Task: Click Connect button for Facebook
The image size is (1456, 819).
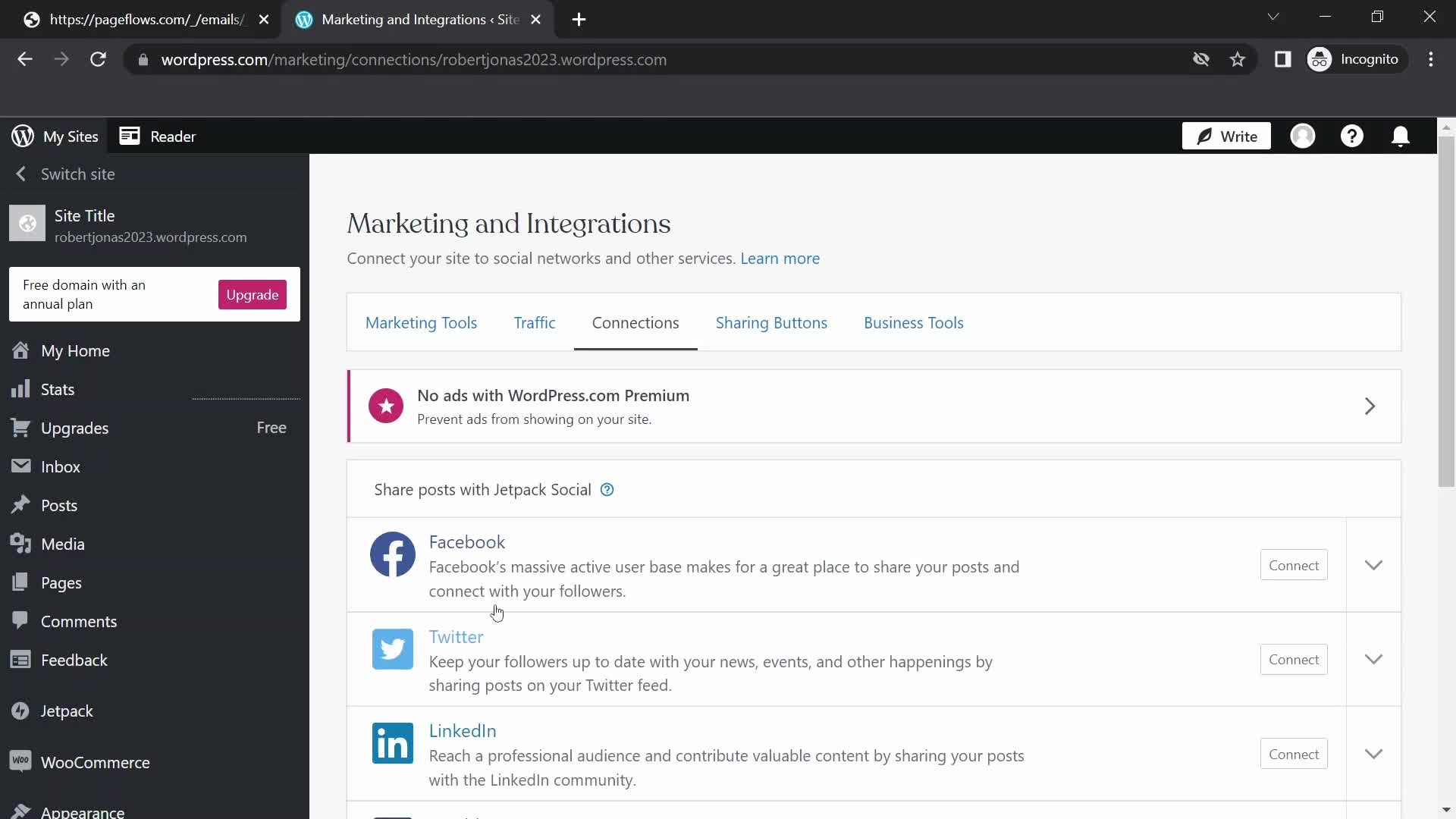Action: (1294, 565)
